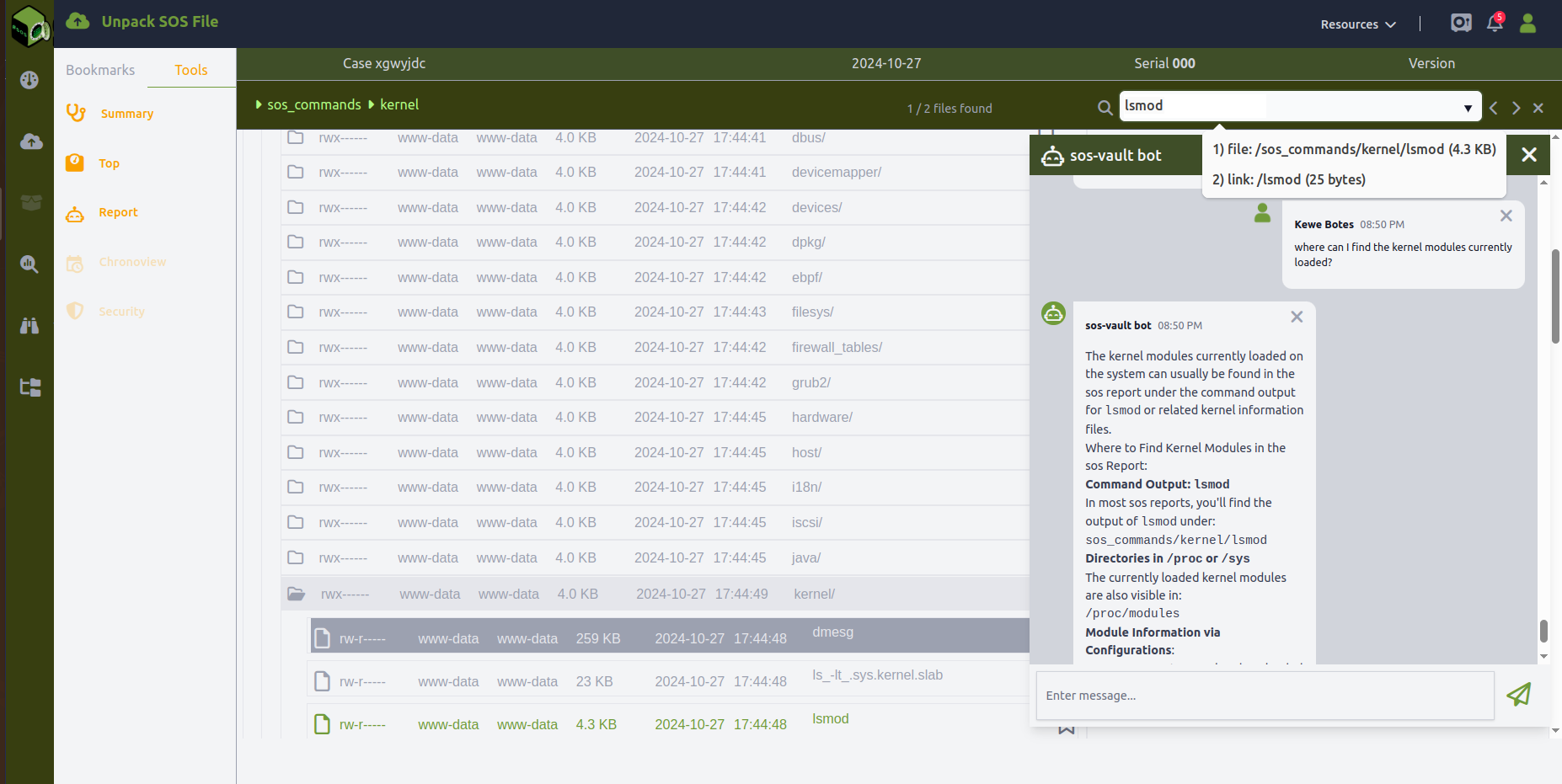Open the cloud upload icon in sidebar
The height and width of the screenshot is (784, 1562).
(x=31, y=141)
